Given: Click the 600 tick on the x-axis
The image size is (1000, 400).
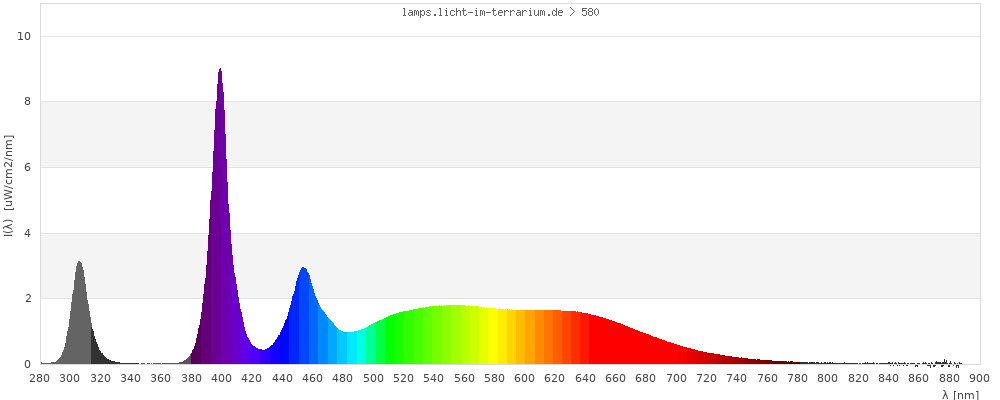Looking at the screenshot, I should 524,378.
